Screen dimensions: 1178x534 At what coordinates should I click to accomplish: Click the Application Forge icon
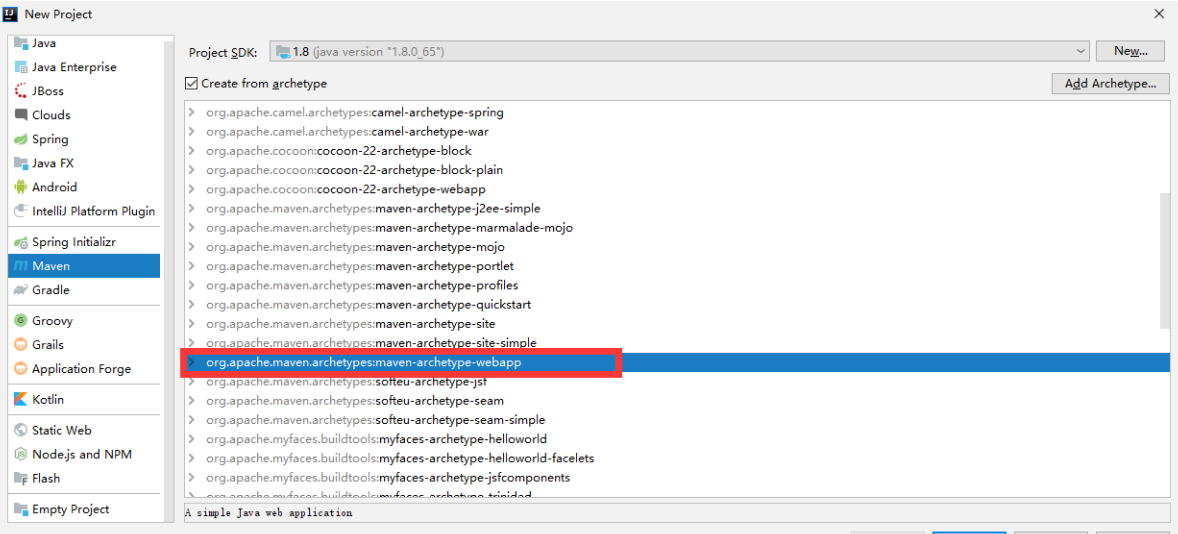(20, 369)
